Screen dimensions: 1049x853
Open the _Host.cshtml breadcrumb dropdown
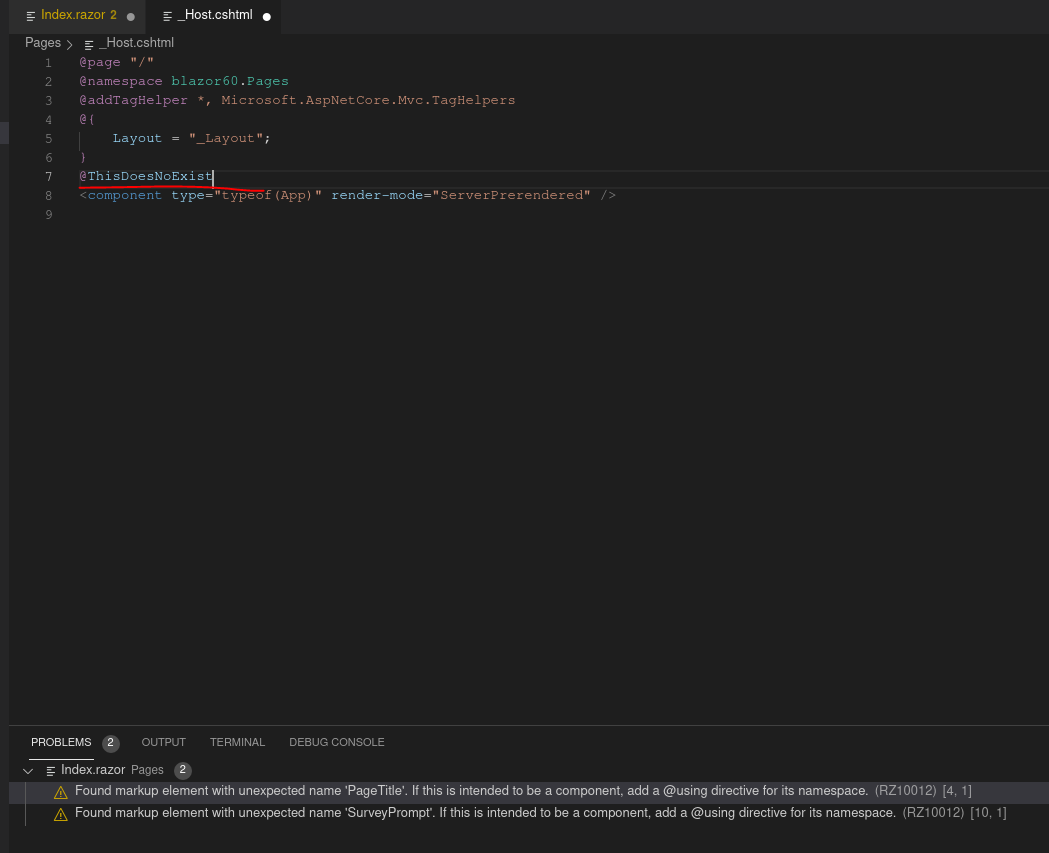coord(137,43)
